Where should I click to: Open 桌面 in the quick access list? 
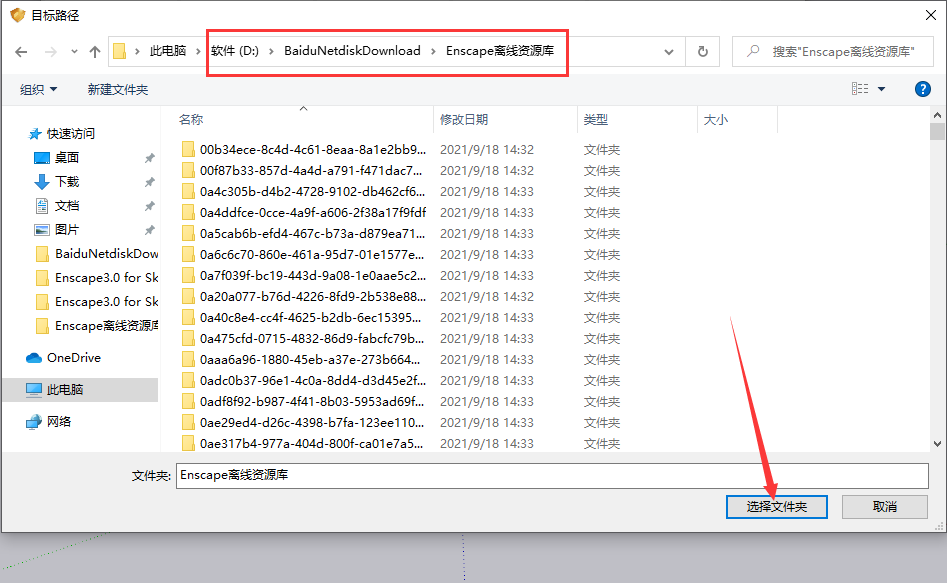(66, 158)
